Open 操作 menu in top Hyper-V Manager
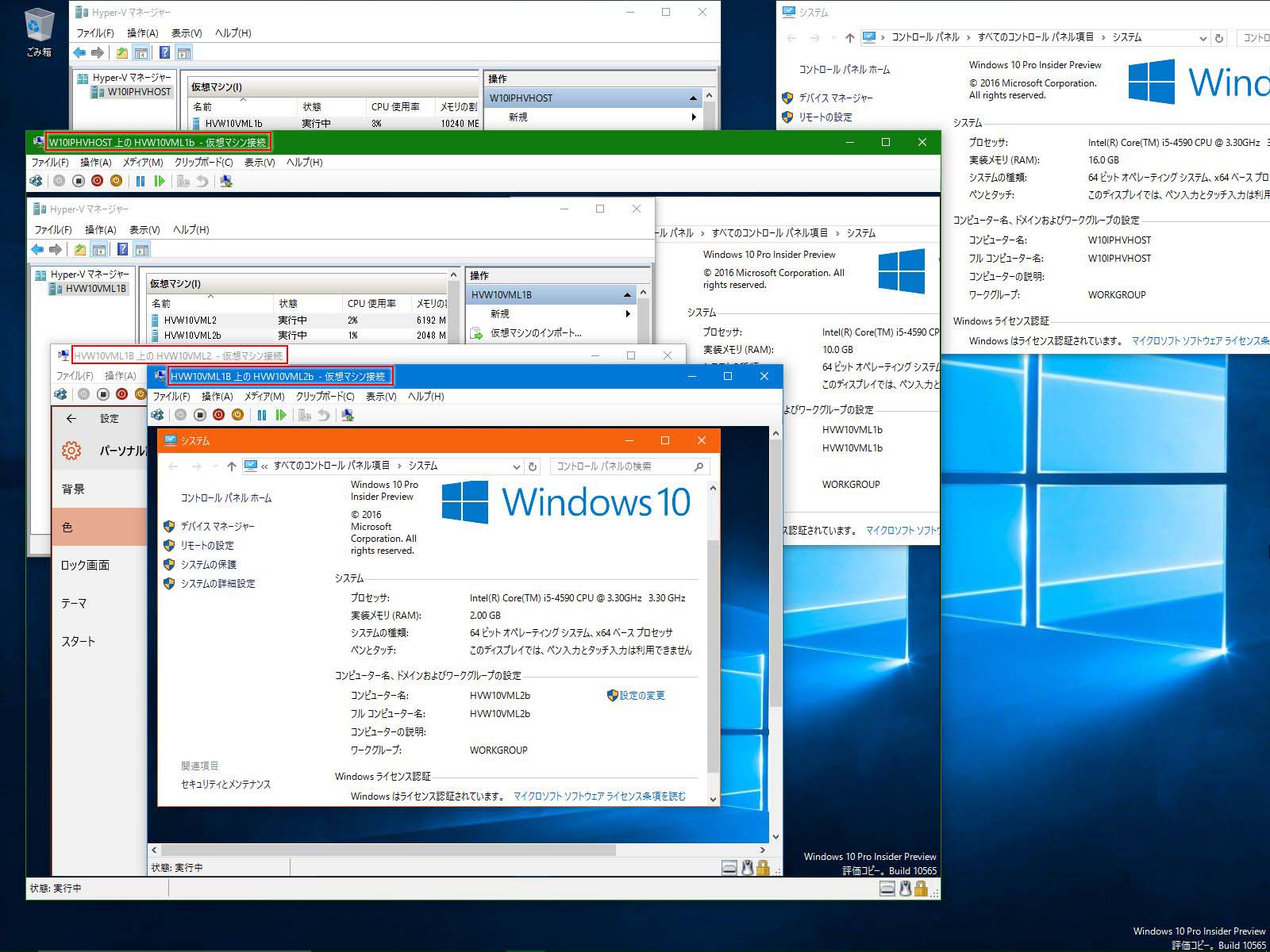The width and height of the screenshot is (1270, 952). point(143,33)
